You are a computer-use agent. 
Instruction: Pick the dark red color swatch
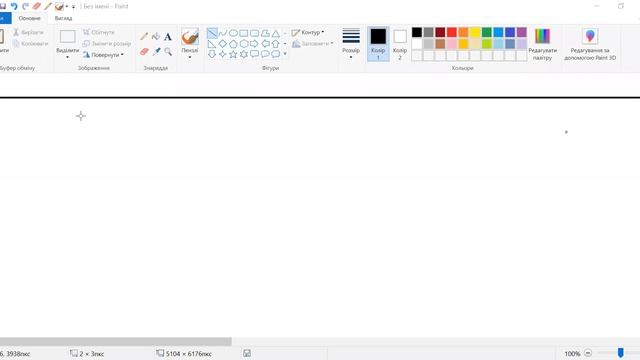coord(440,32)
